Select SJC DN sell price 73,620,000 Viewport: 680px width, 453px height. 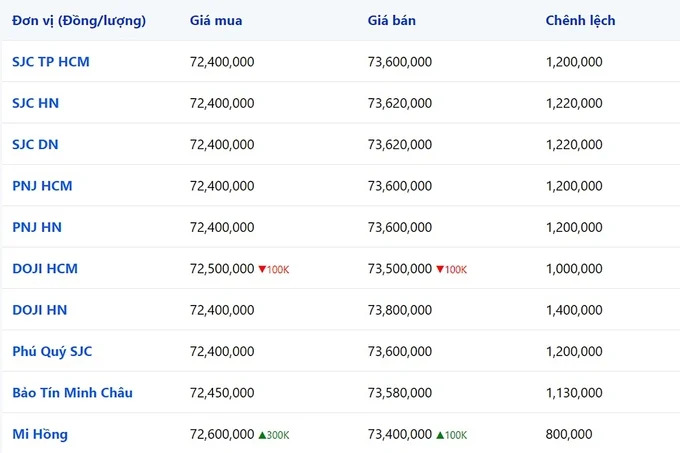click(x=400, y=144)
